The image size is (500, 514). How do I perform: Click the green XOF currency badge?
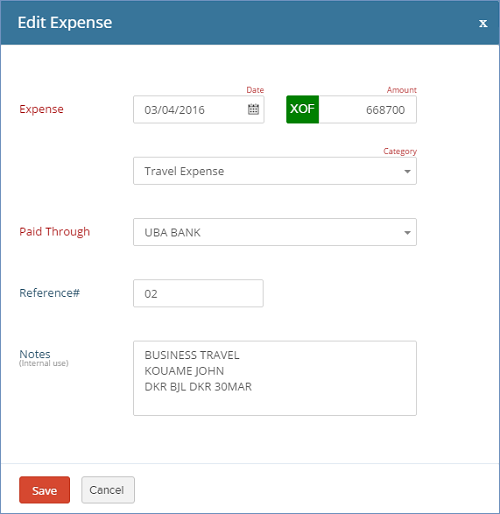302,109
